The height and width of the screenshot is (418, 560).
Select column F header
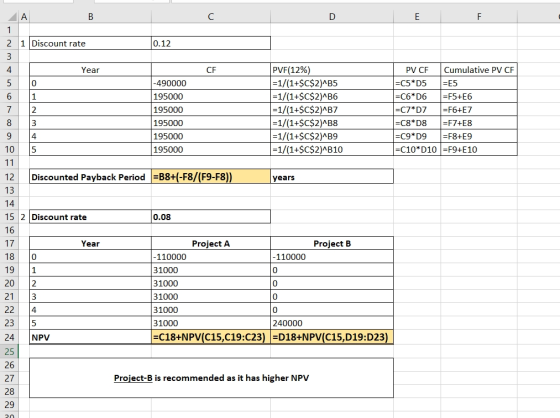click(x=479, y=17)
